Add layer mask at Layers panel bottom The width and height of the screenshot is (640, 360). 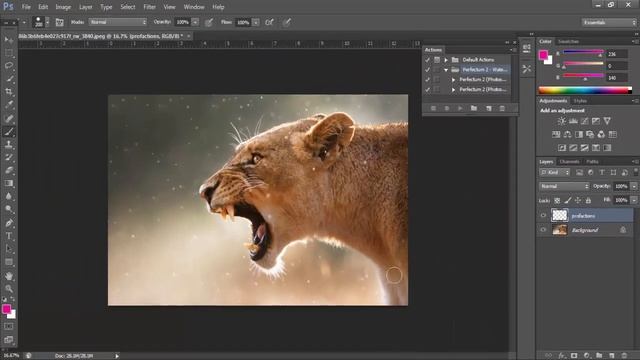coord(574,356)
